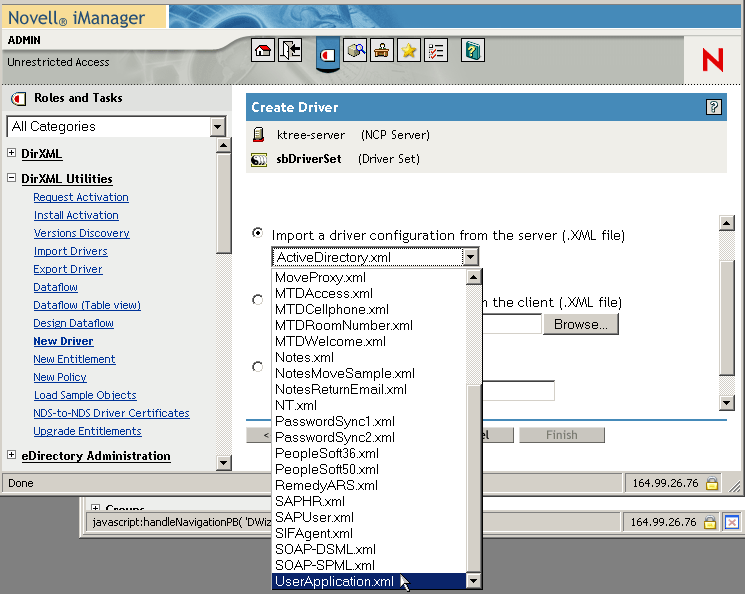Select Import driver configuration from server radio
This screenshot has height=594, width=745.
pos(257,233)
